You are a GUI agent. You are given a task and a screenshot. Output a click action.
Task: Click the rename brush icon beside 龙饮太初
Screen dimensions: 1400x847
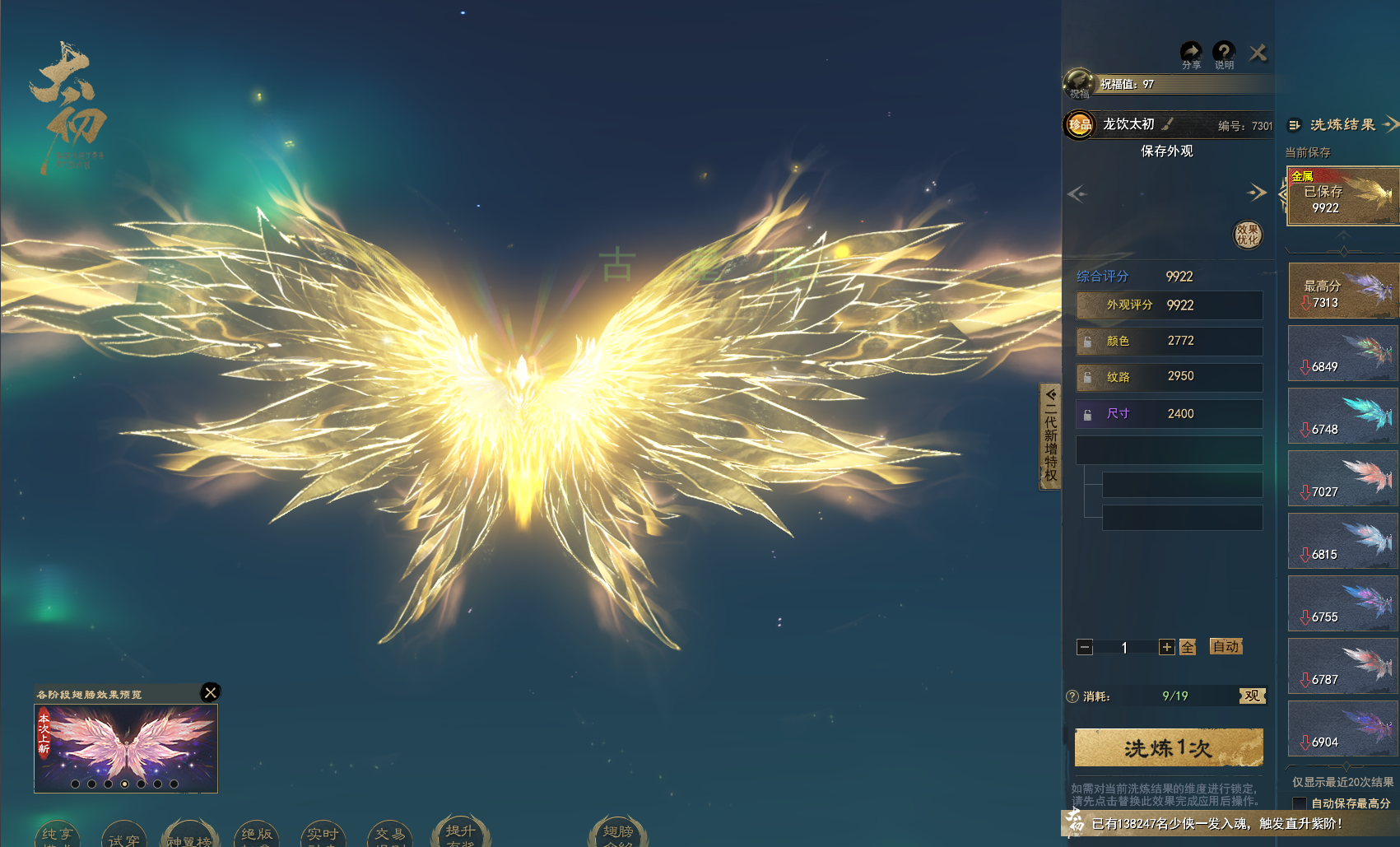click(1168, 124)
